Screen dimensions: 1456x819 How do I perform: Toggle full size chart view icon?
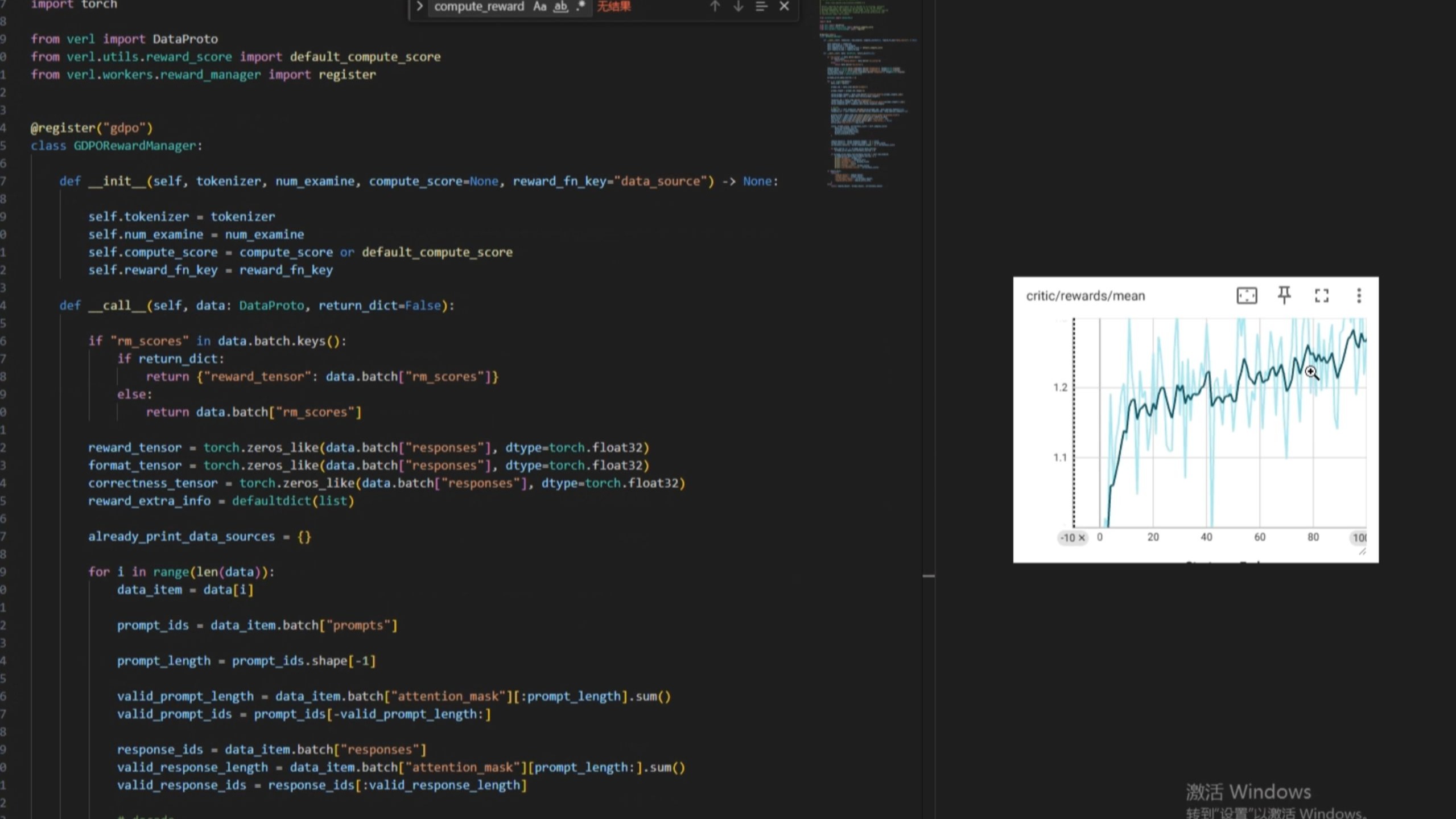coord(1321,295)
